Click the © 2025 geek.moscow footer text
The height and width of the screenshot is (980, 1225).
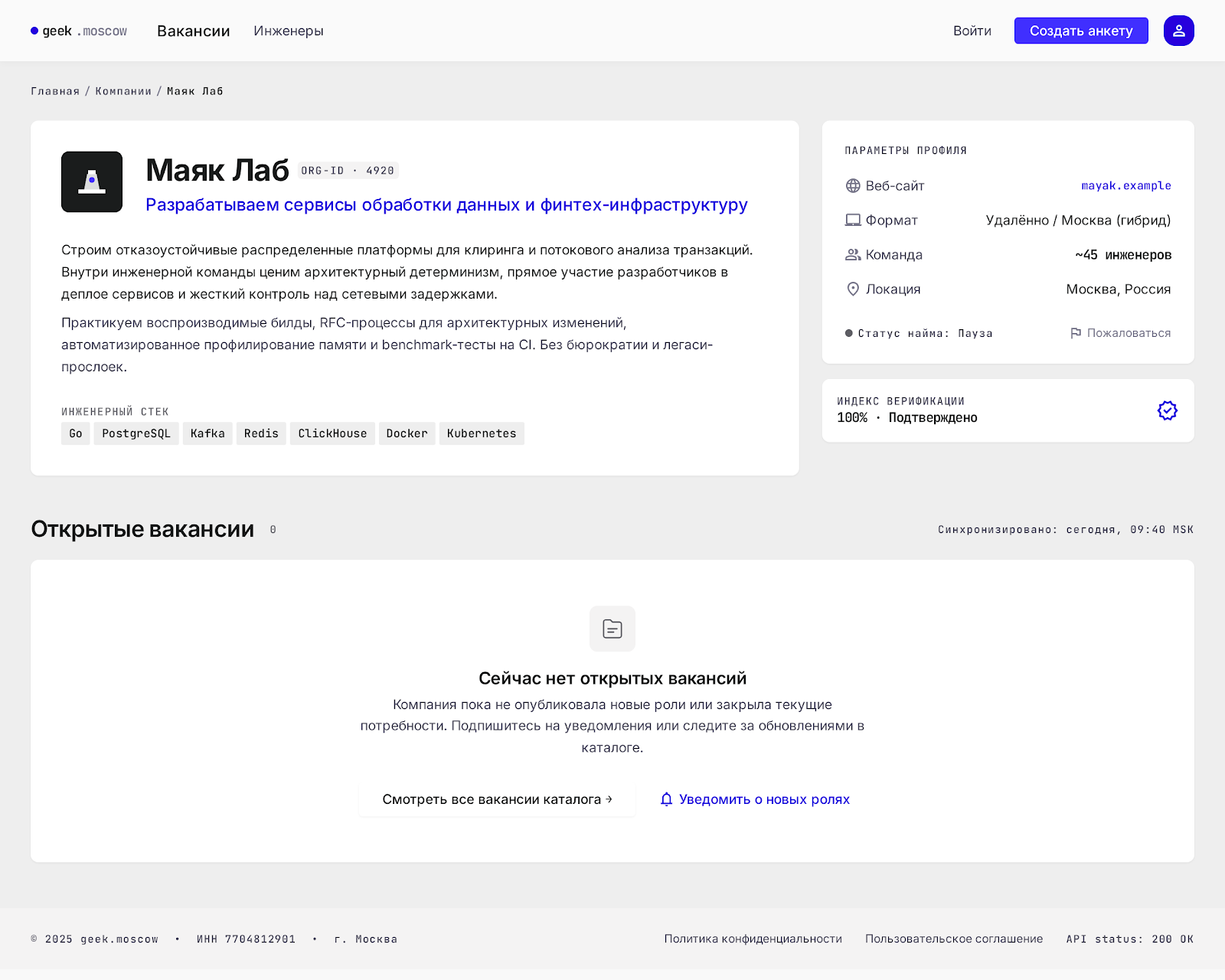point(95,939)
